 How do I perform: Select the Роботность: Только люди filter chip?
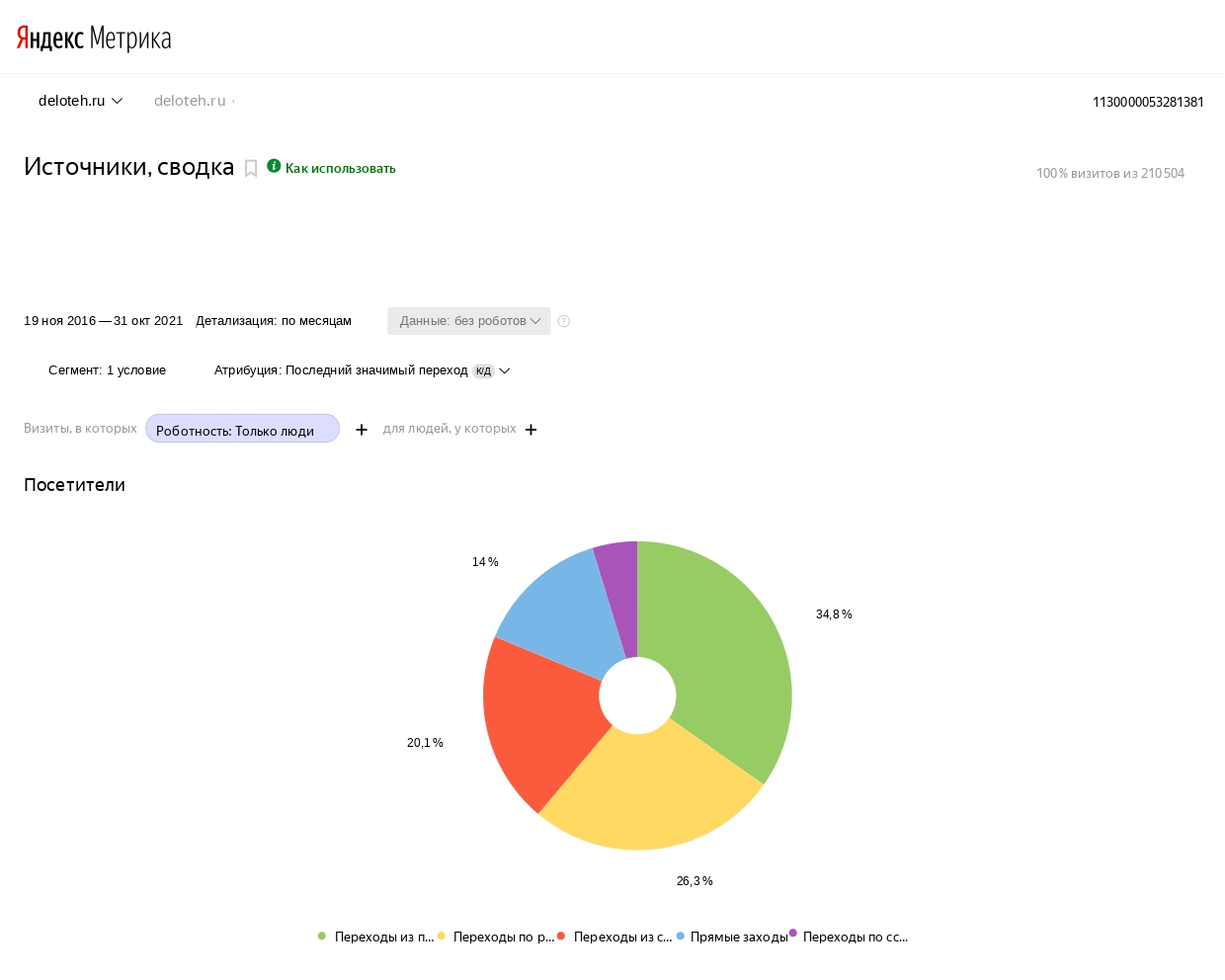242,429
